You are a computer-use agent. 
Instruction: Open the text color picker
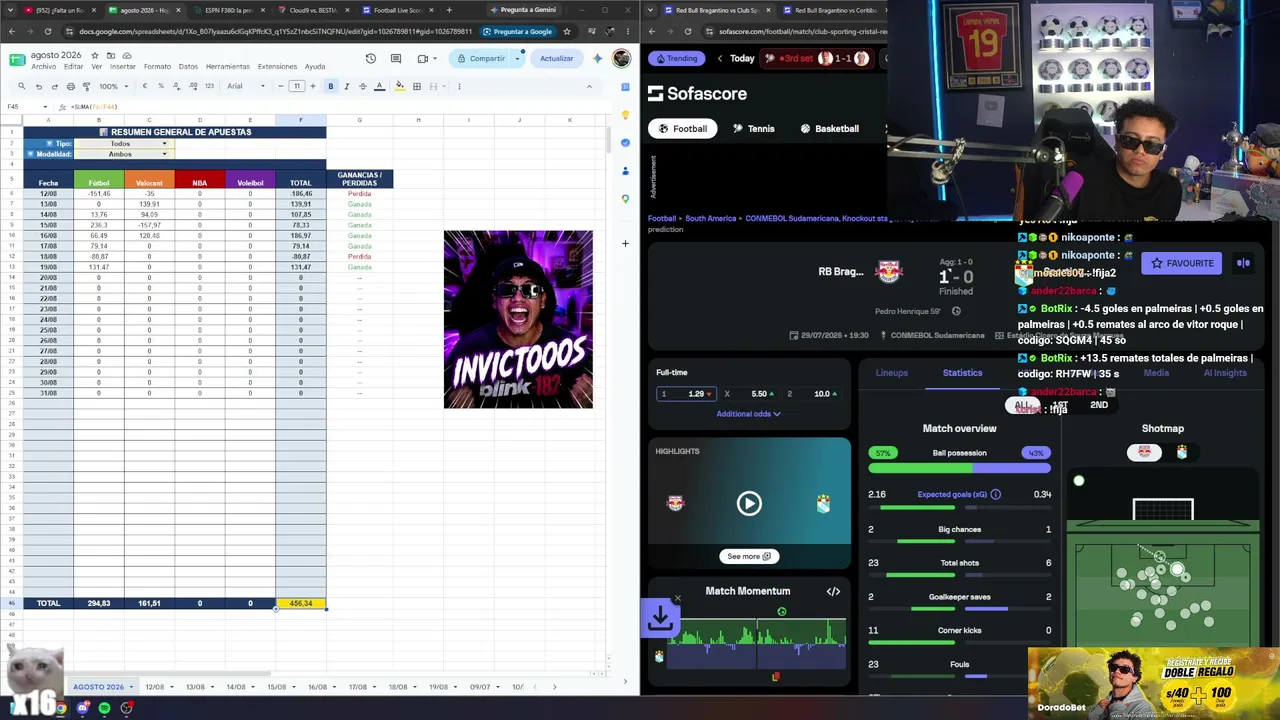[379, 86]
